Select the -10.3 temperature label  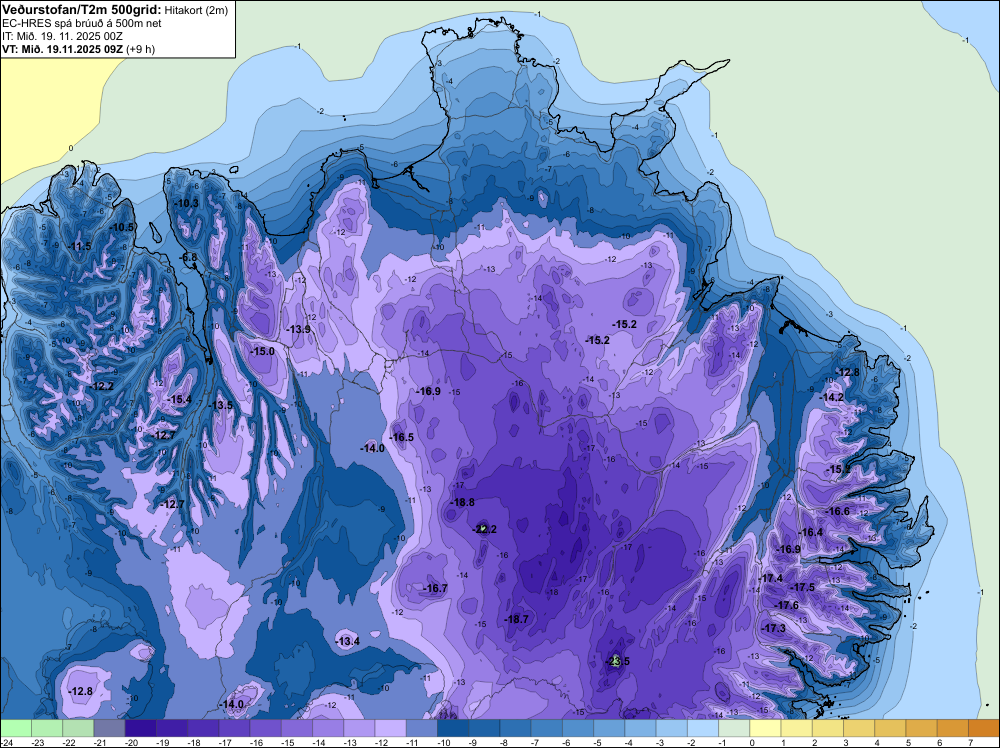tap(186, 203)
